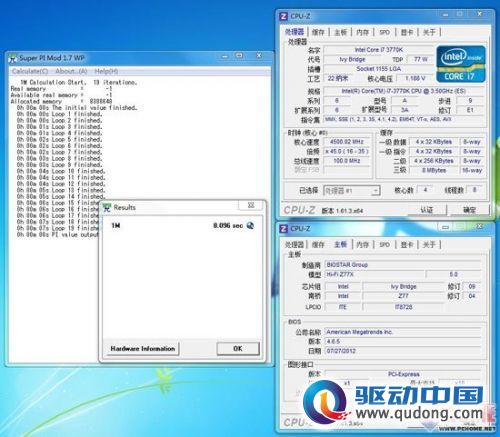Image resolution: width=500 pixels, height=437 pixels.
Task: Open Help menu in Super PI
Action: [106, 71]
